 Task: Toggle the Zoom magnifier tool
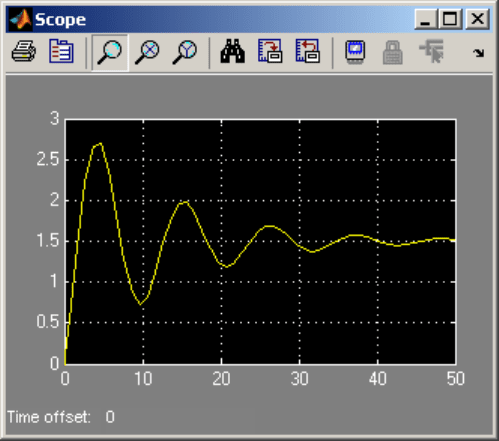(x=109, y=52)
